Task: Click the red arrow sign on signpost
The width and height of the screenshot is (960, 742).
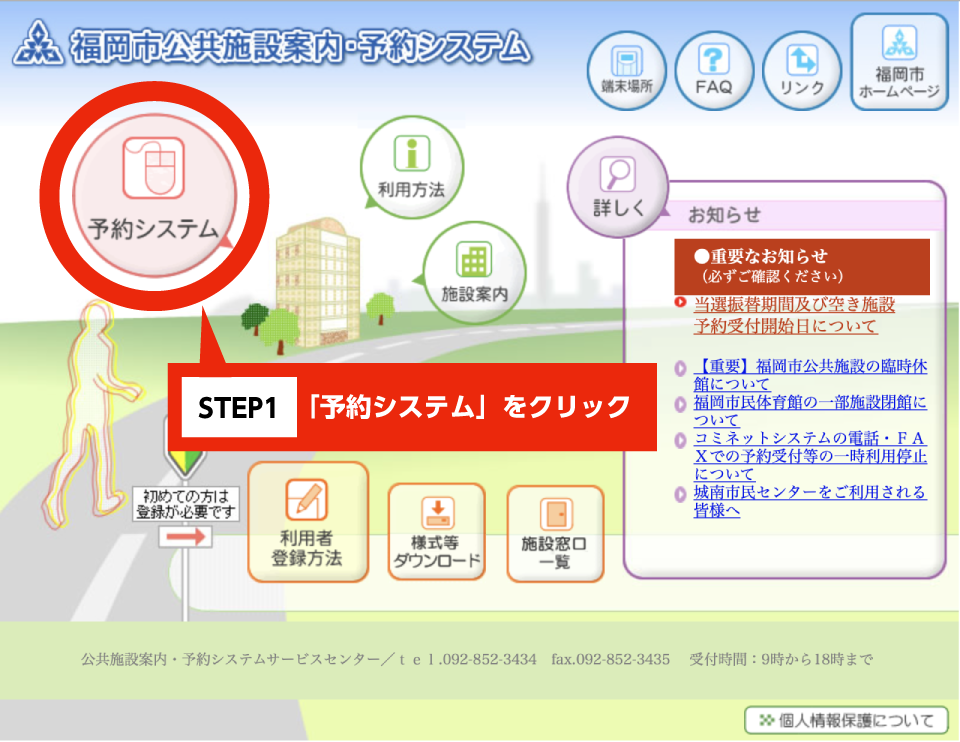Action: click(x=186, y=537)
